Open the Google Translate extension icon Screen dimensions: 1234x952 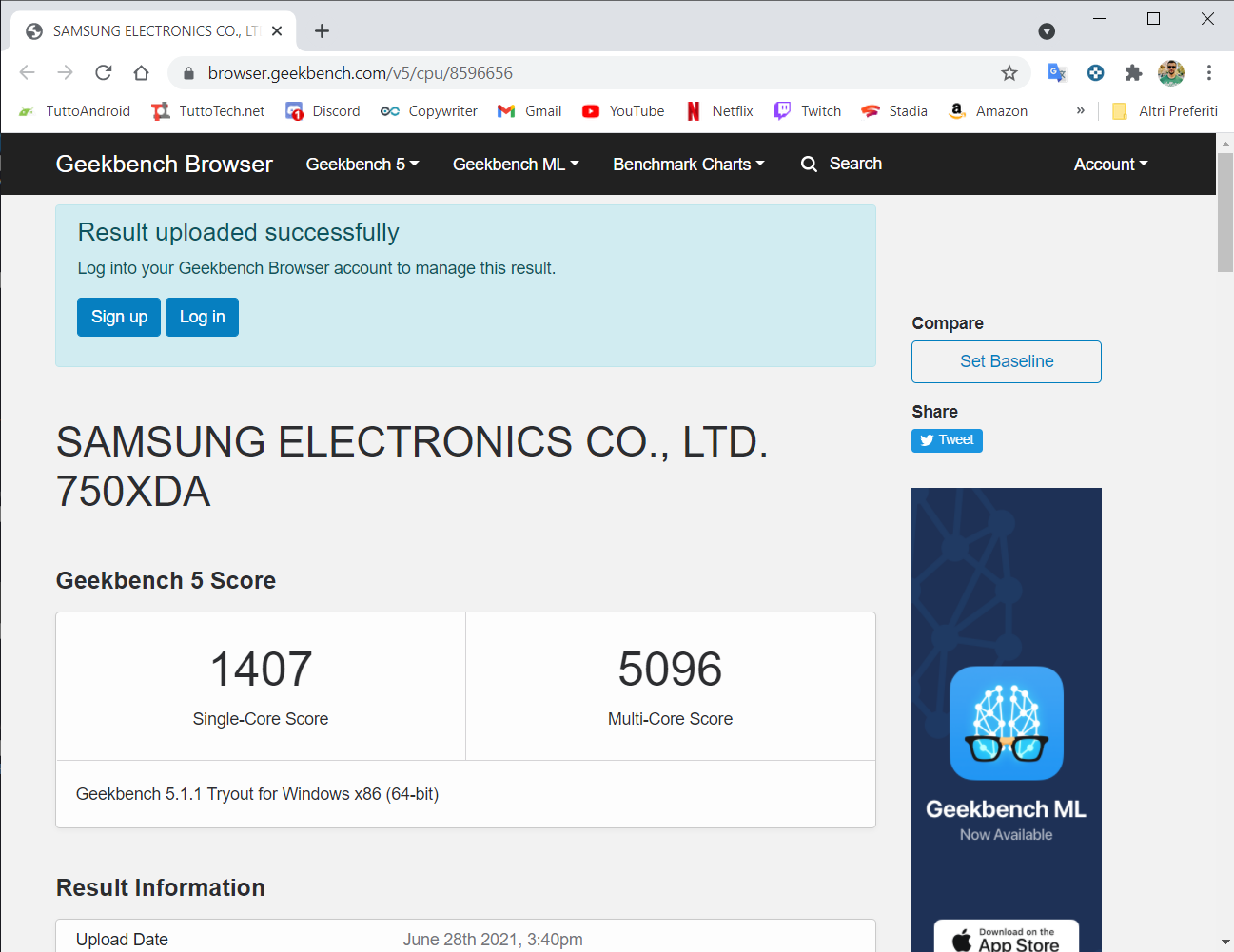coord(1056,73)
